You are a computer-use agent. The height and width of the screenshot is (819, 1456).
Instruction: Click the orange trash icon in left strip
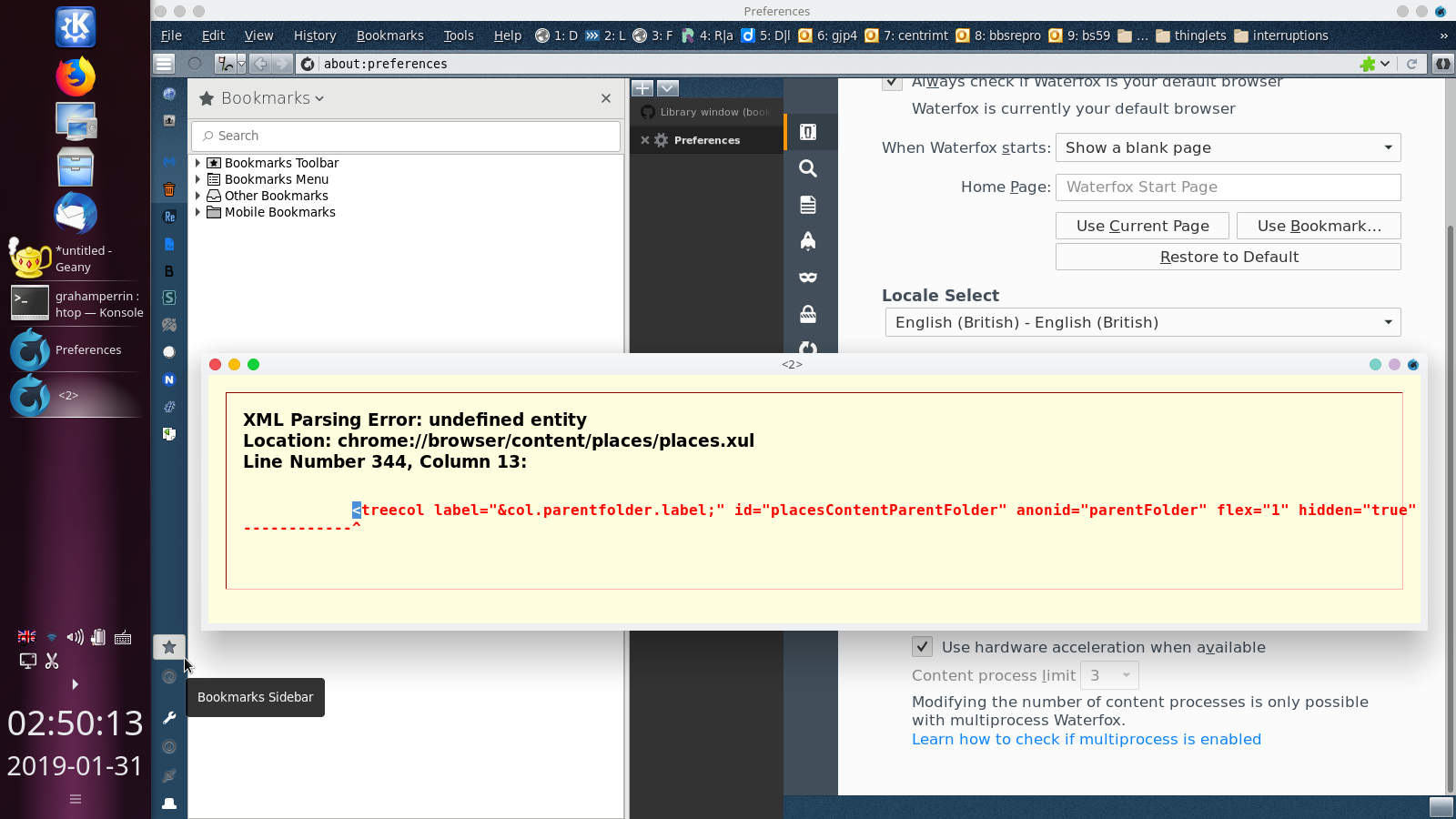point(169,189)
